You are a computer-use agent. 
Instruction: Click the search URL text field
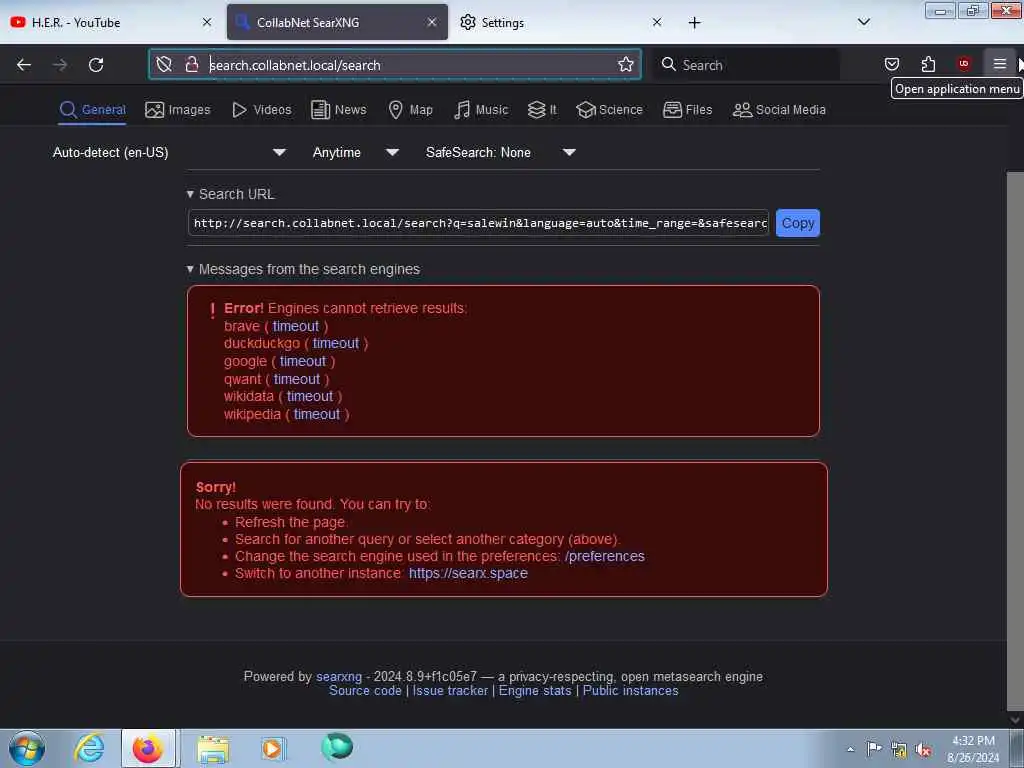pos(479,223)
